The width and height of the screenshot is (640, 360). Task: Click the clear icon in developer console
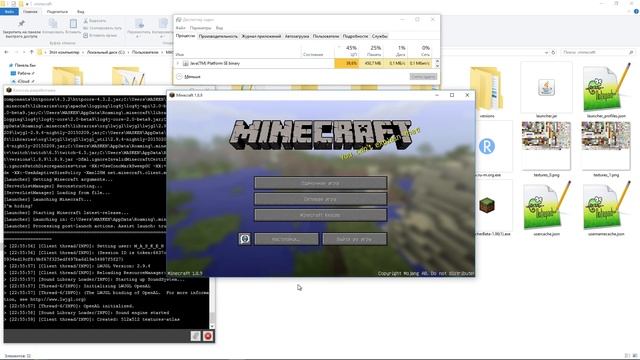[196, 336]
